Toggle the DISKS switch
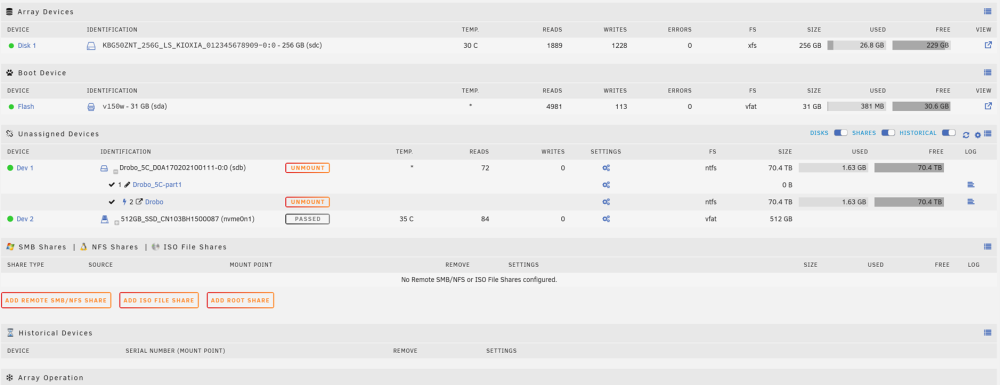The image size is (1000, 385). point(841,133)
